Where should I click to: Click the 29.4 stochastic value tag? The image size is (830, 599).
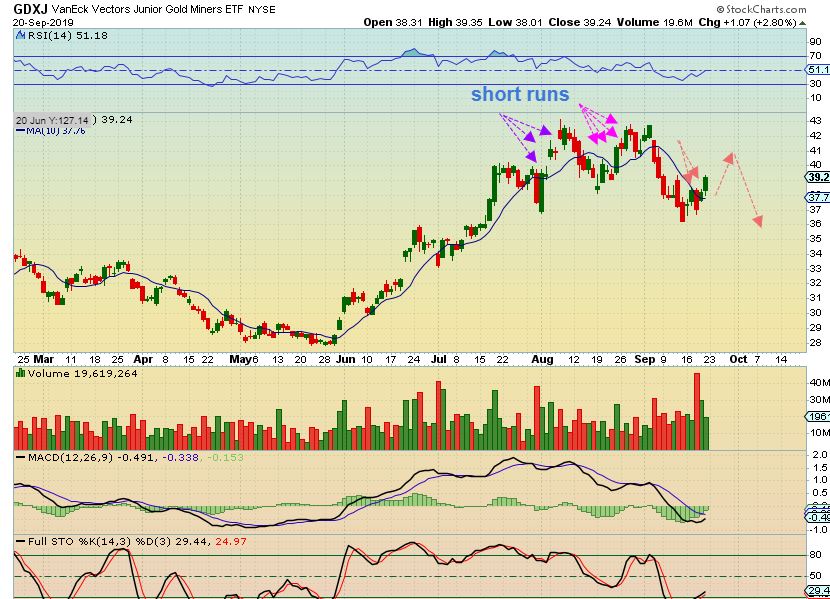(x=818, y=591)
